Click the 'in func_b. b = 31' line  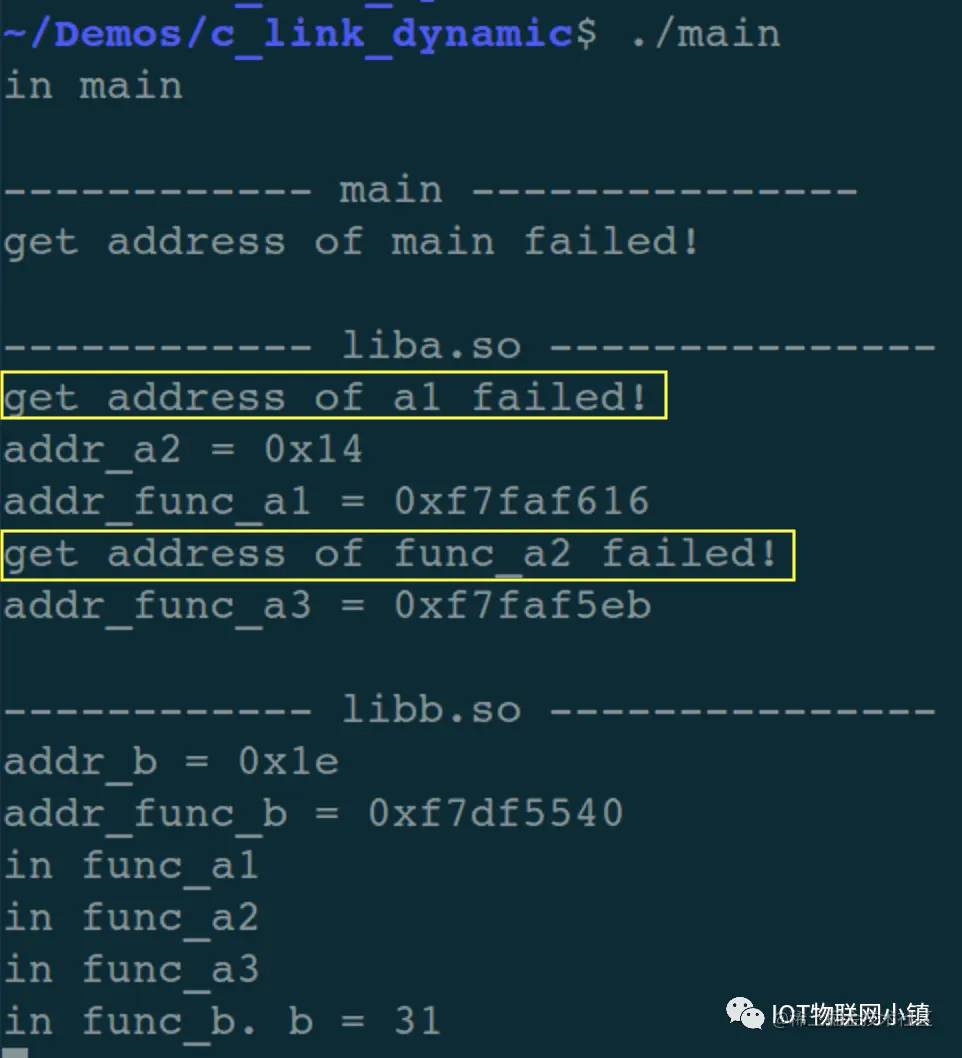pyautogui.click(x=222, y=1022)
